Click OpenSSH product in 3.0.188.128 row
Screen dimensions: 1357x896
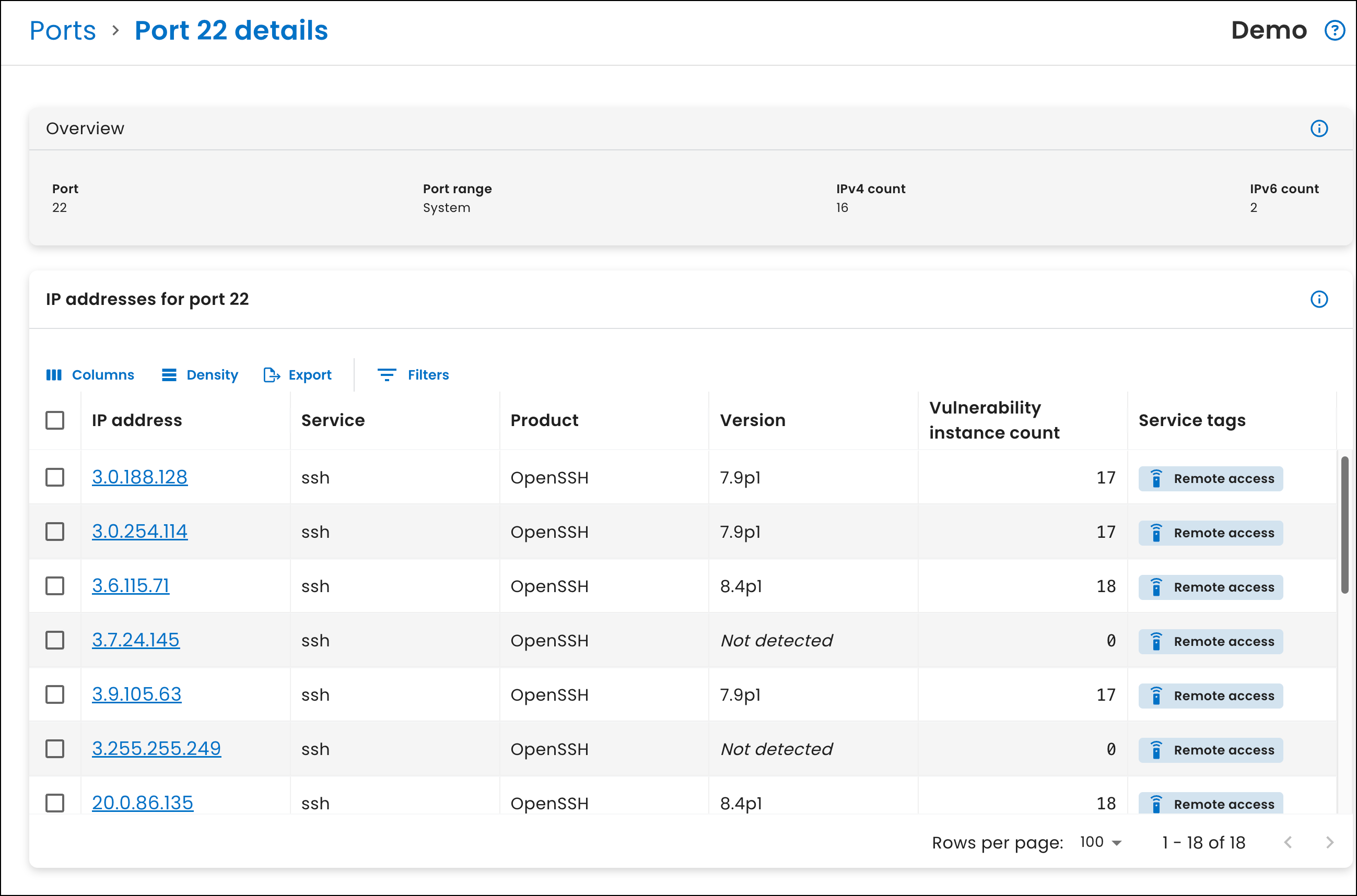549,478
